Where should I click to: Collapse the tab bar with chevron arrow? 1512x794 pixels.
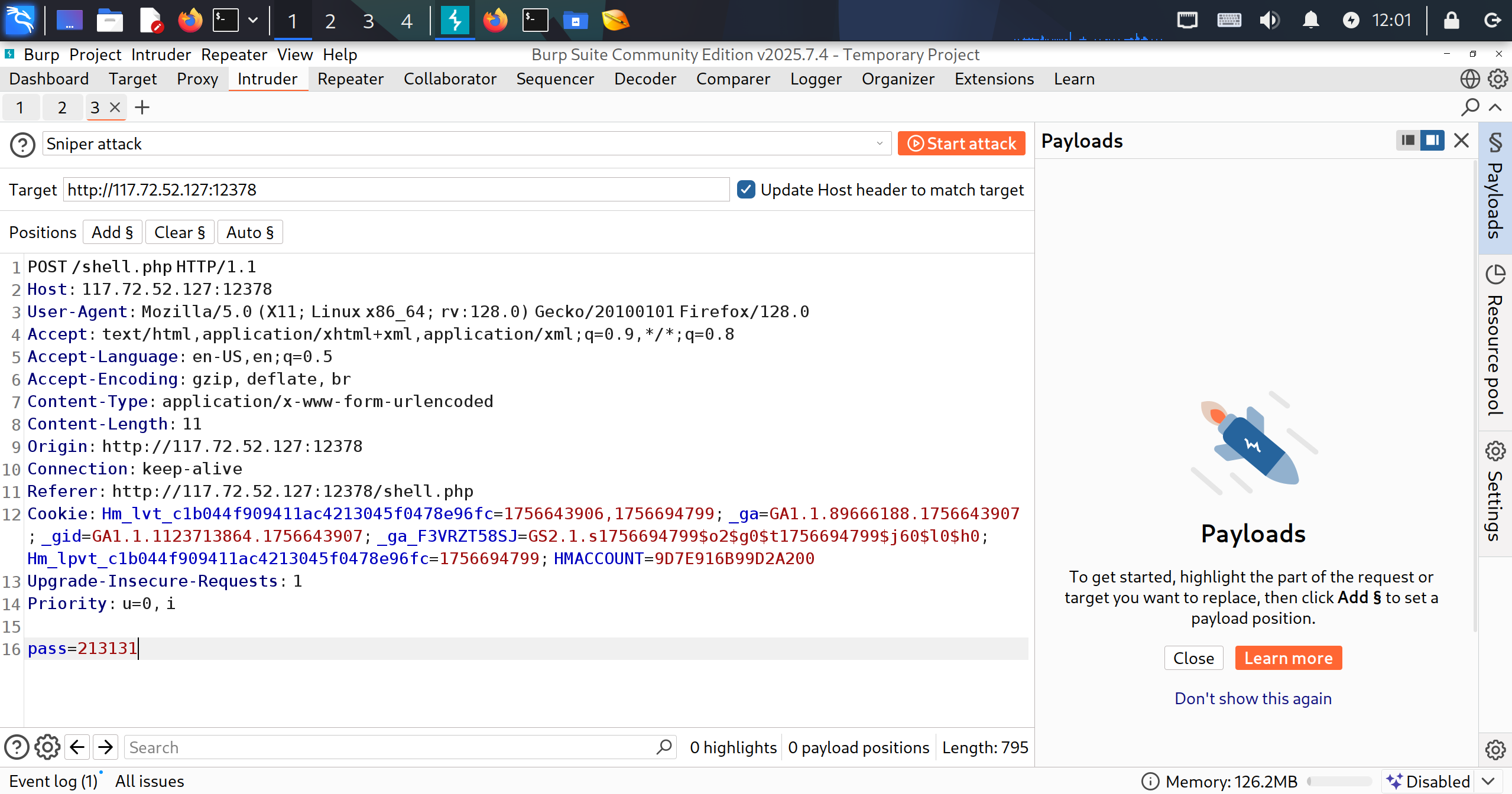[x=1495, y=108]
